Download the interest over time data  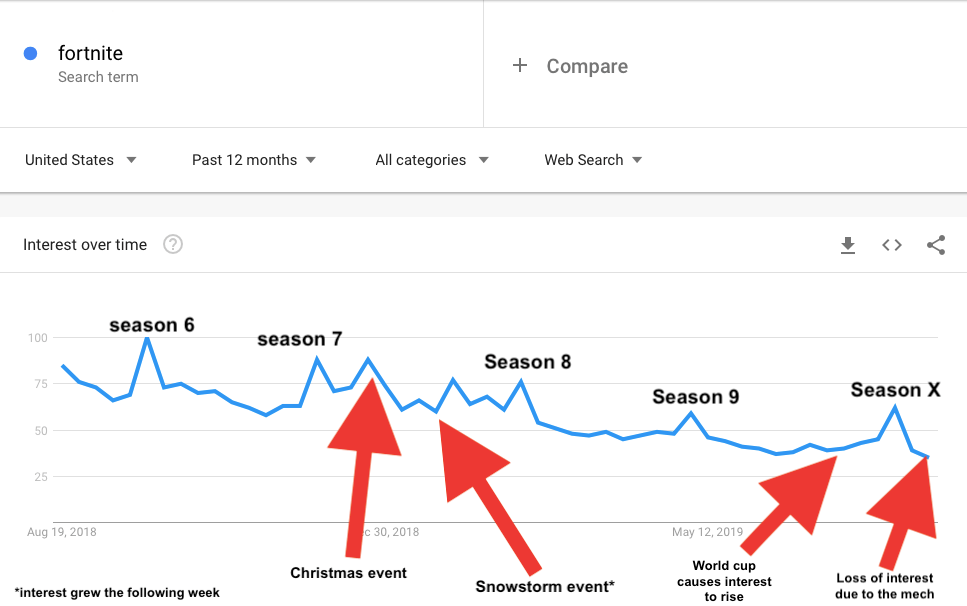tap(848, 245)
